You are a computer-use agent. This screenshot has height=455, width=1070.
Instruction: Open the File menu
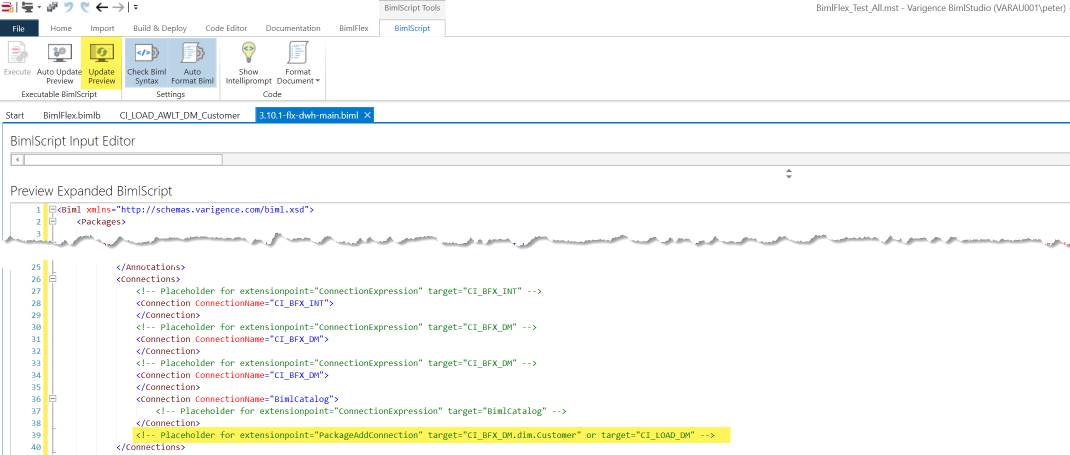click(19, 28)
